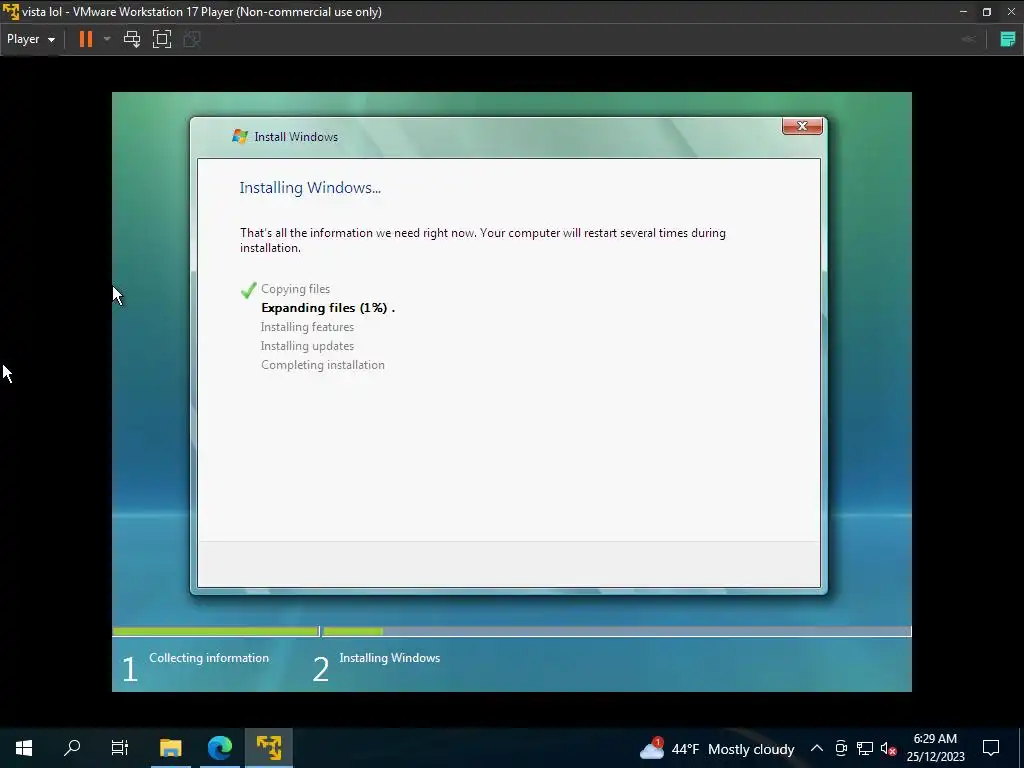Viewport: 1024px width, 768px height.
Task: Click the VMware Player taskbar icon
Action: (269, 748)
